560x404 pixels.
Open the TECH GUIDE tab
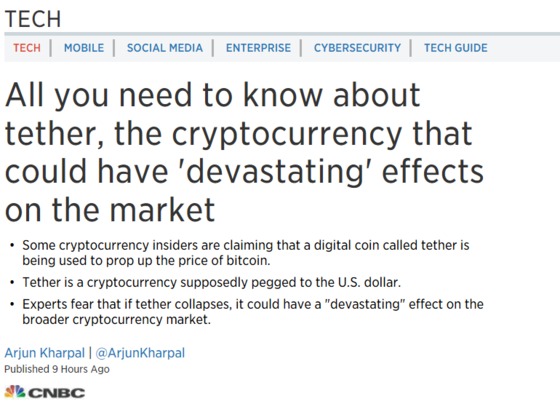[x=455, y=48]
